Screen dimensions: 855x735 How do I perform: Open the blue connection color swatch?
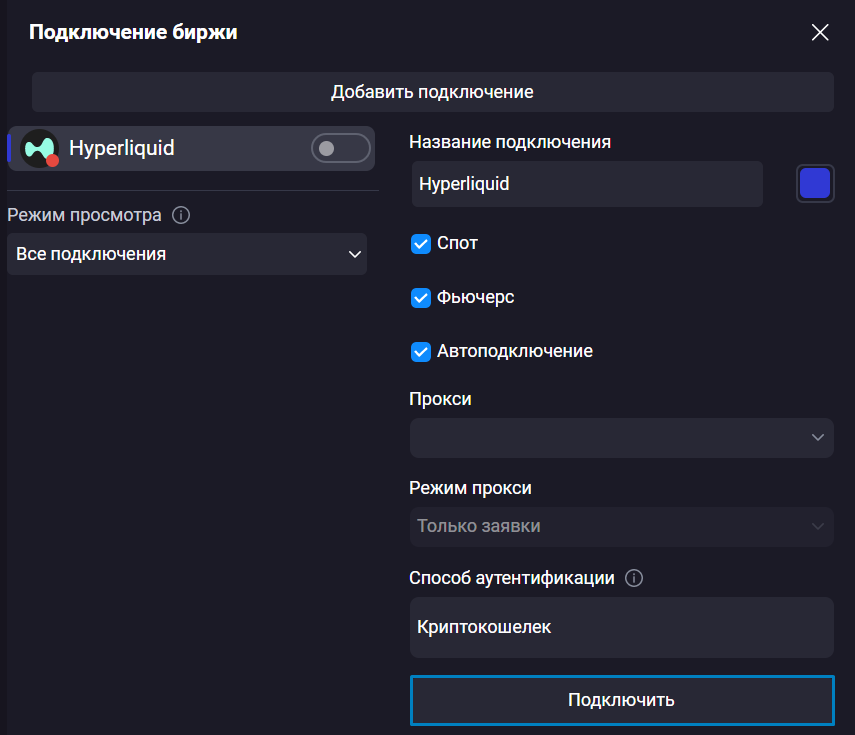[815, 183]
